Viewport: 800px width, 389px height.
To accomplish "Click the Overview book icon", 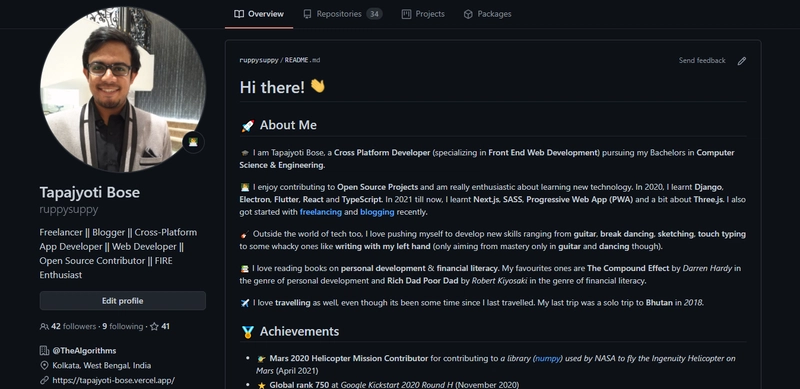I will coord(239,14).
